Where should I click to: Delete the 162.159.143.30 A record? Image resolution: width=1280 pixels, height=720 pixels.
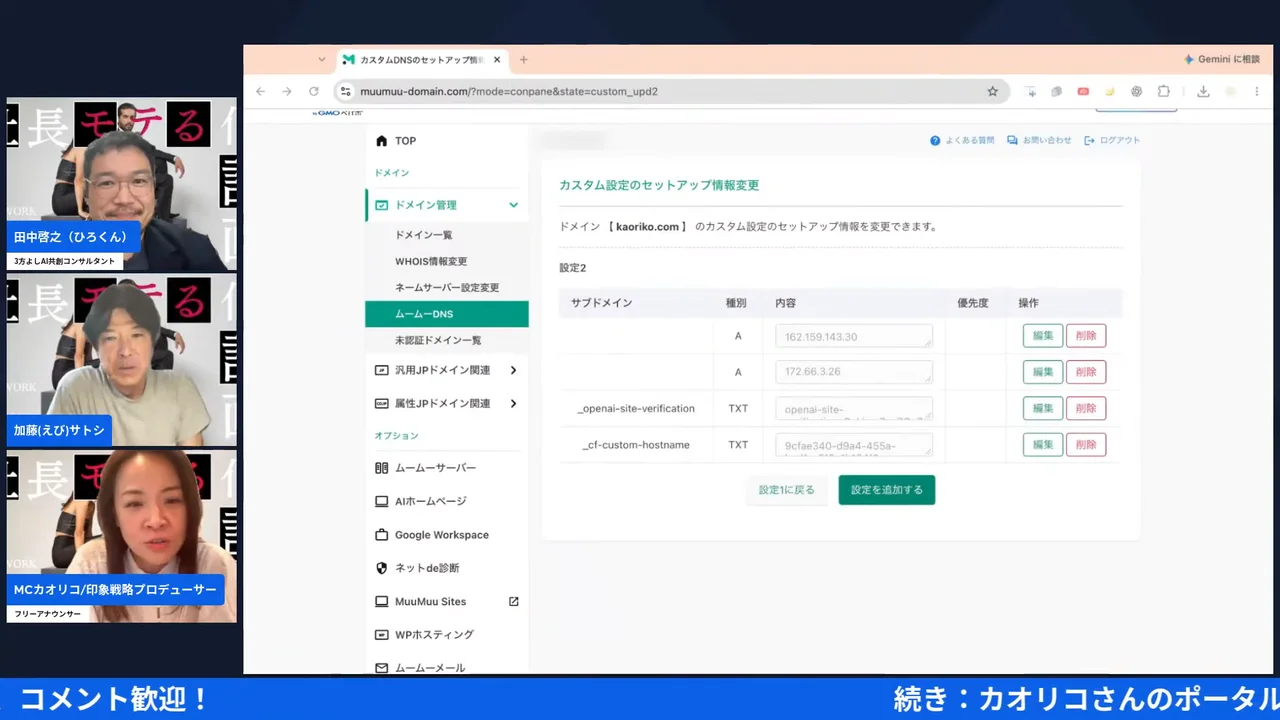(1086, 336)
